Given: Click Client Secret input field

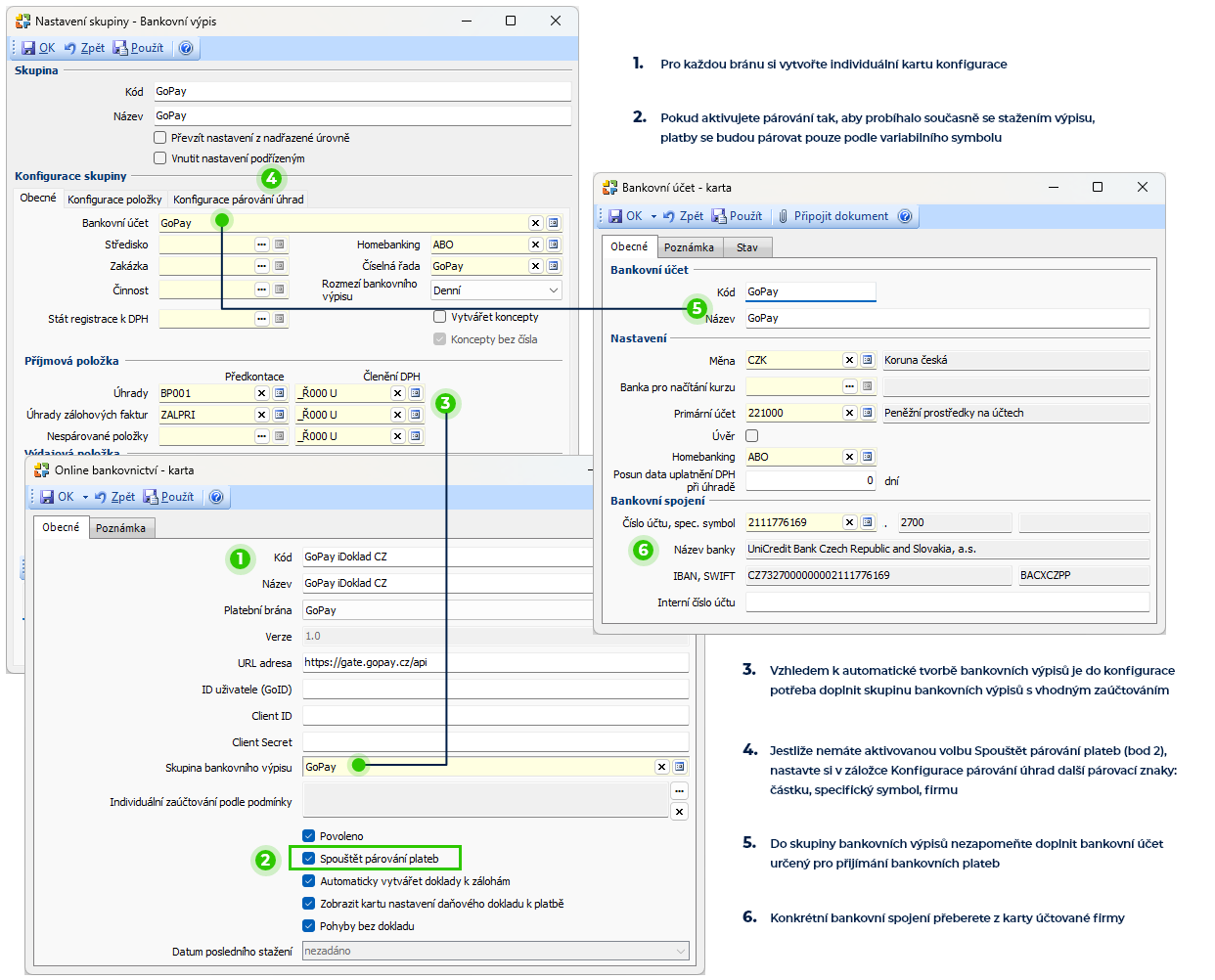Looking at the screenshot, I should (x=495, y=742).
